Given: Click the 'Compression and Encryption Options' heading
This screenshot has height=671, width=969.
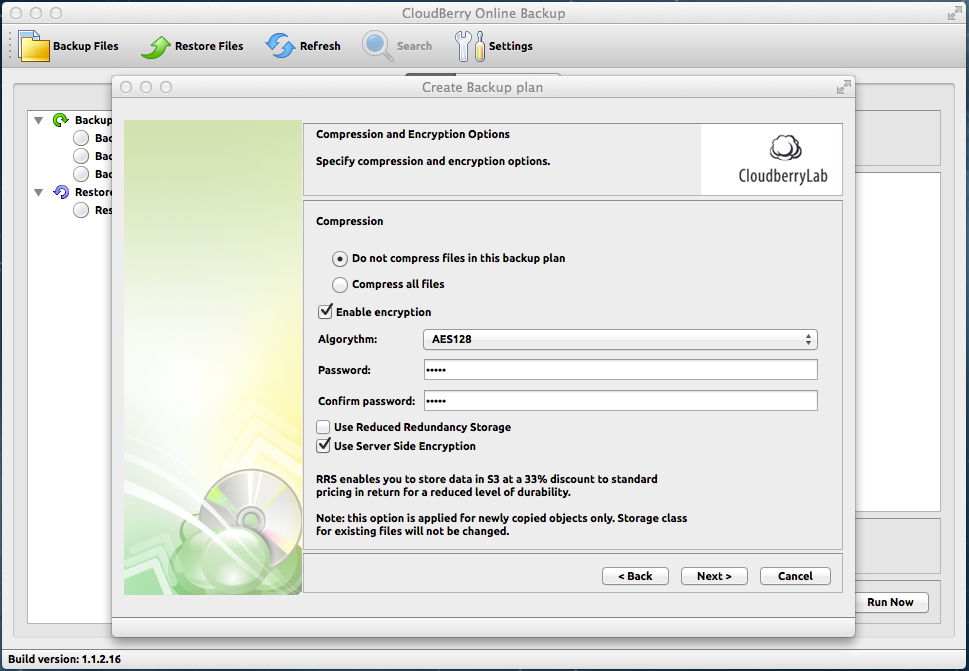Looking at the screenshot, I should click(413, 134).
